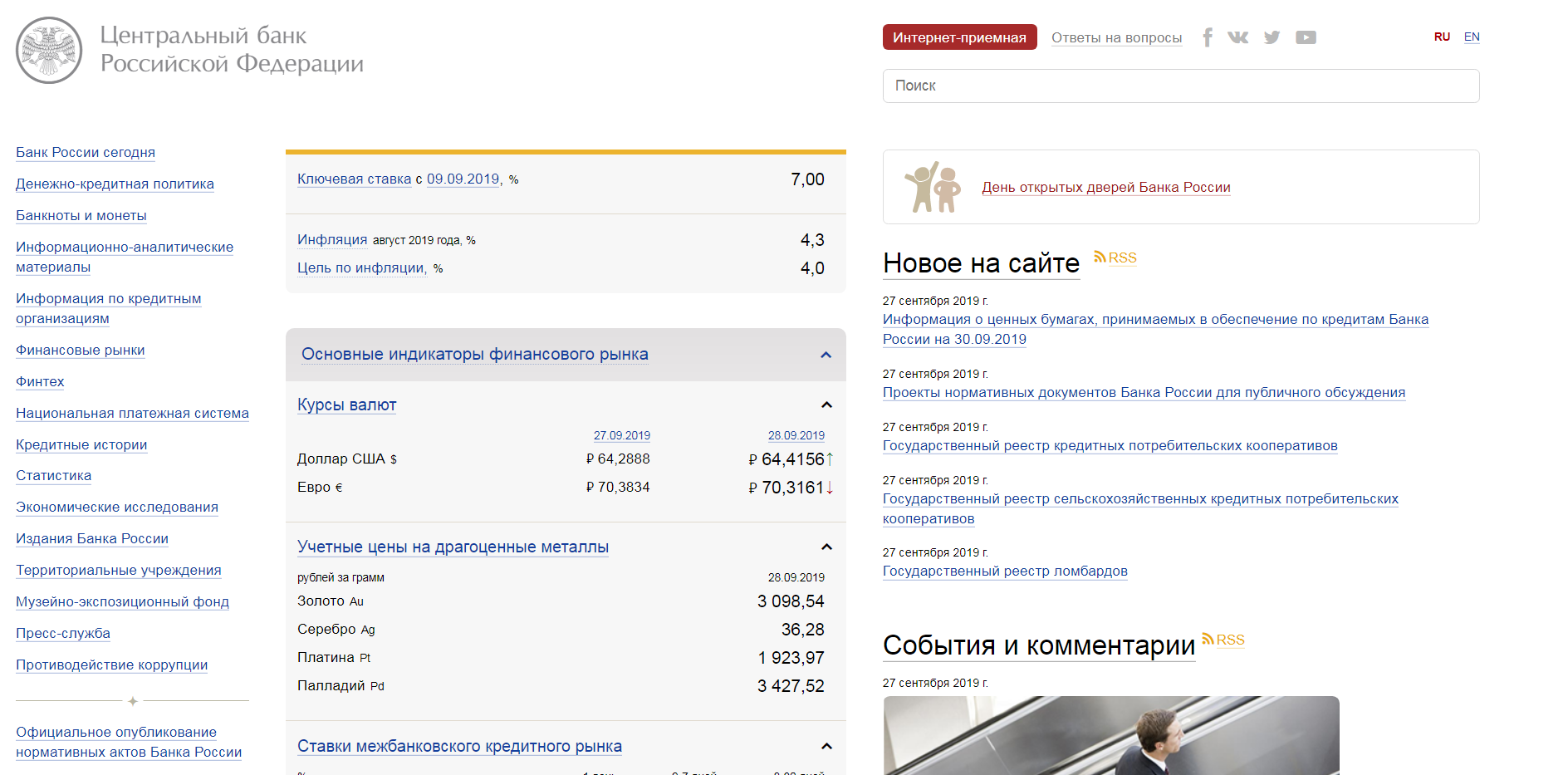The width and height of the screenshot is (1568, 775).
Task: Go to Финансовые рынки in sidebar
Action: [x=80, y=350]
